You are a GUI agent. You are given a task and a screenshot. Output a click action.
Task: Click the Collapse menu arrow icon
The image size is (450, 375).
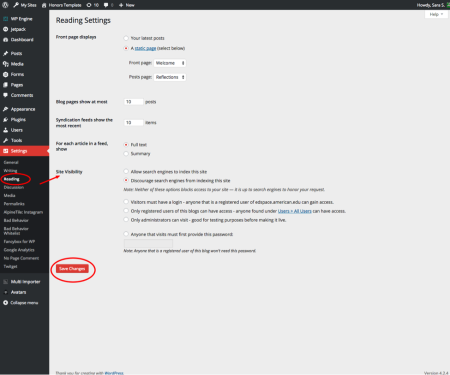coord(5,303)
